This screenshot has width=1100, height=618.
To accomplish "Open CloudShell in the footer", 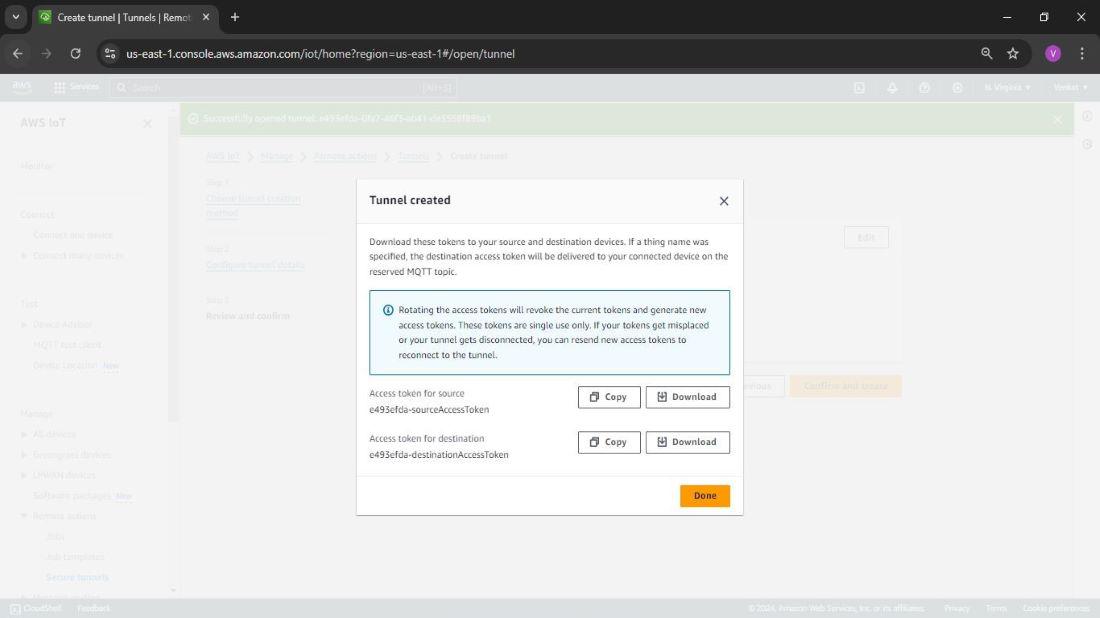I will click(x=35, y=608).
